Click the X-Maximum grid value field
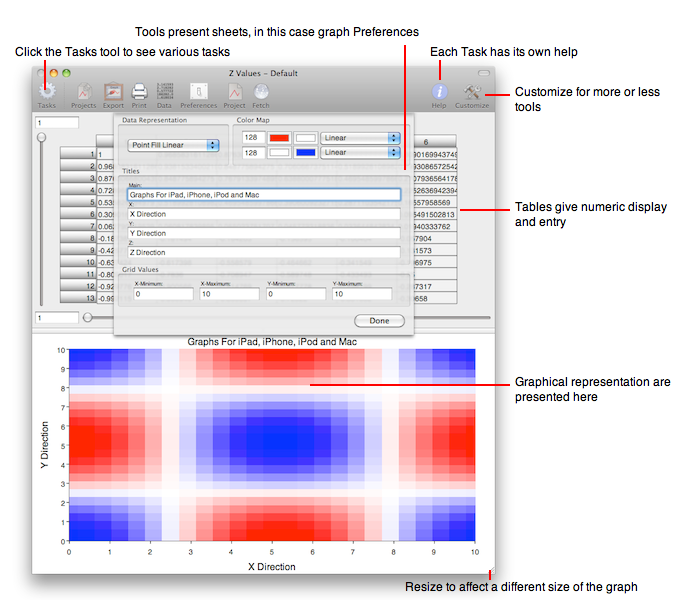This screenshot has height=600, width=700. pos(230,294)
